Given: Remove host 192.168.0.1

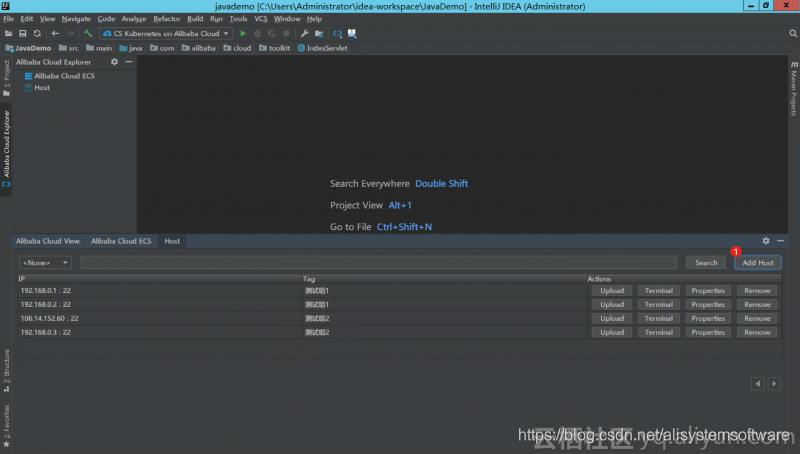Looking at the screenshot, I should [757, 291].
